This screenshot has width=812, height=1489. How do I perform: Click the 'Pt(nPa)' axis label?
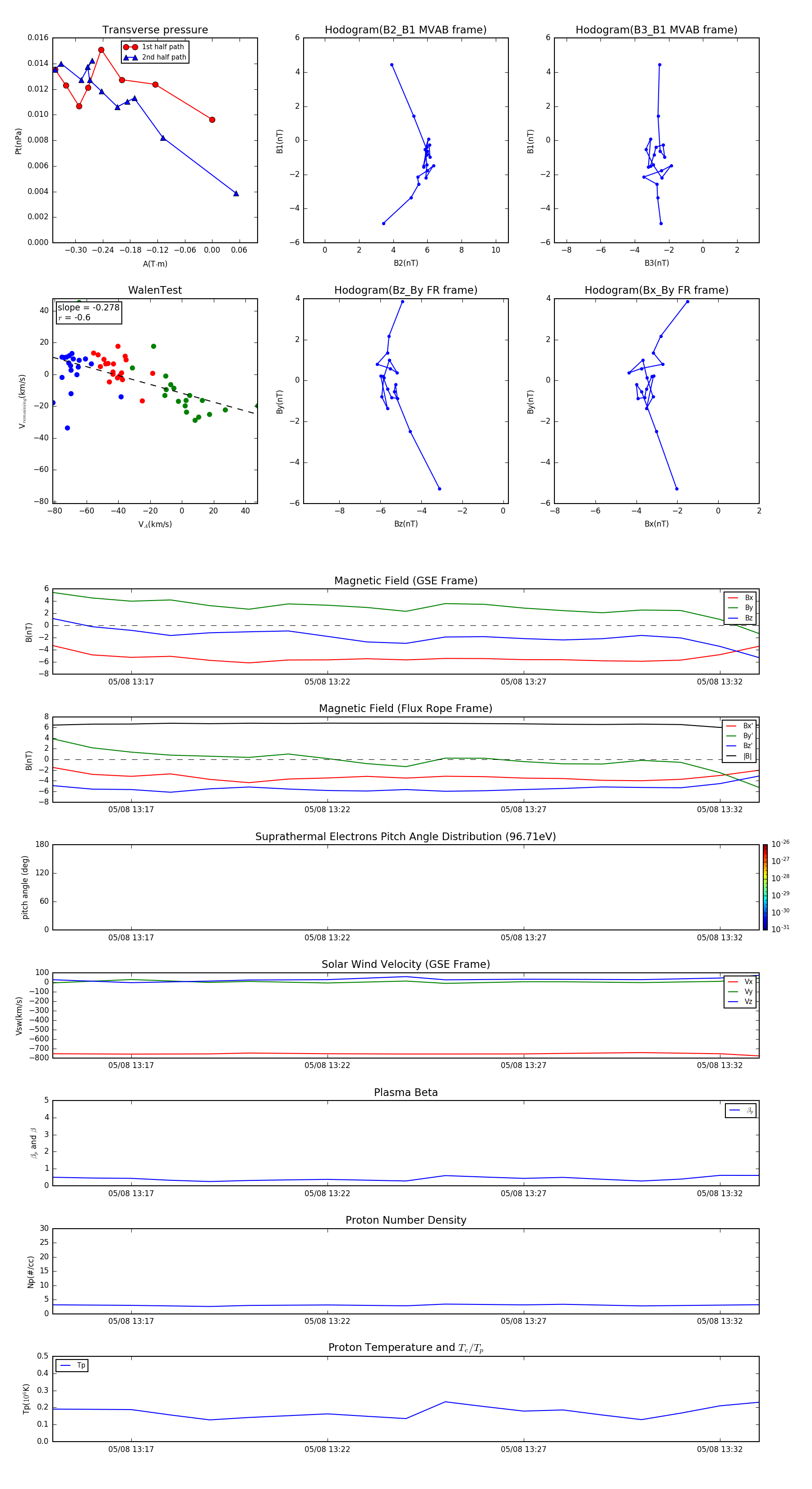point(18,141)
